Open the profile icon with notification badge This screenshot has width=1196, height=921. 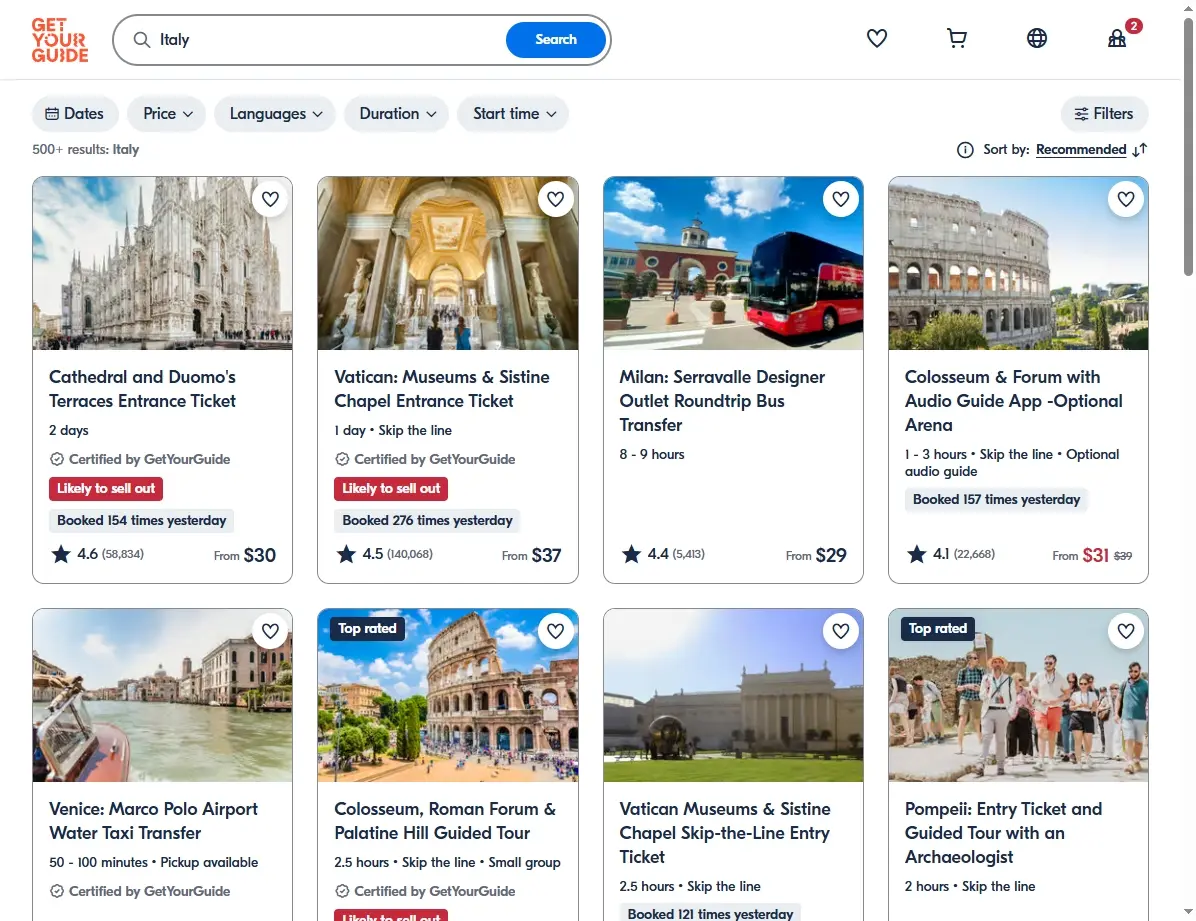[1117, 38]
